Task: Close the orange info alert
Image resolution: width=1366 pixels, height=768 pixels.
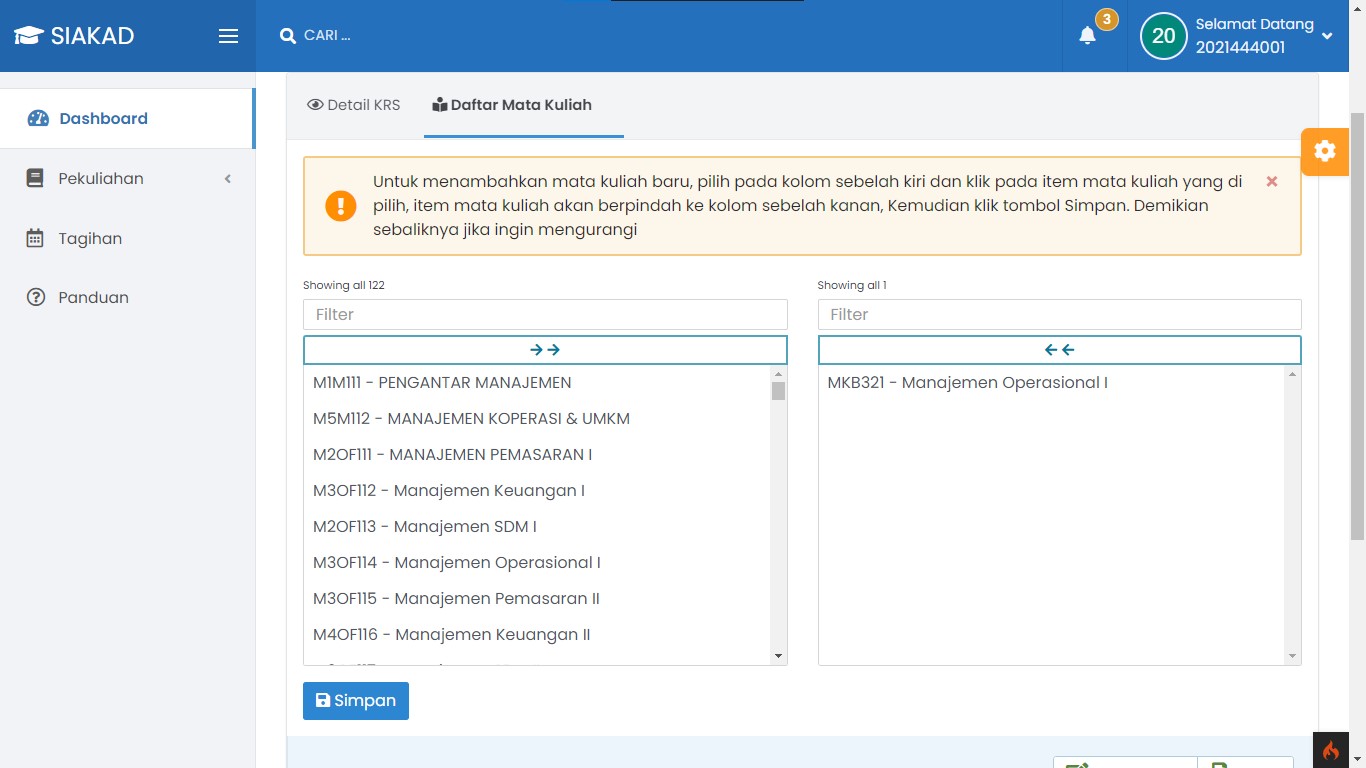Action: point(1272,181)
